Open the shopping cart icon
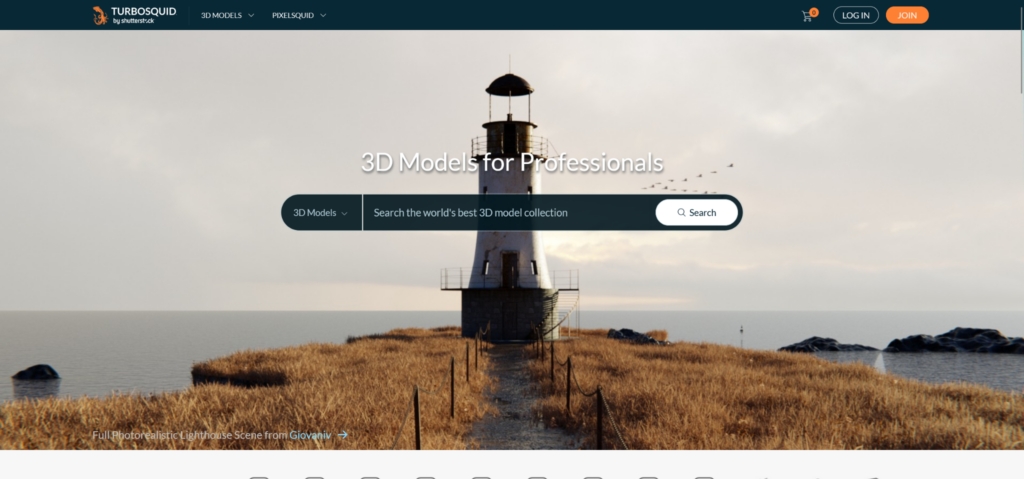The image size is (1024, 479). tap(807, 16)
